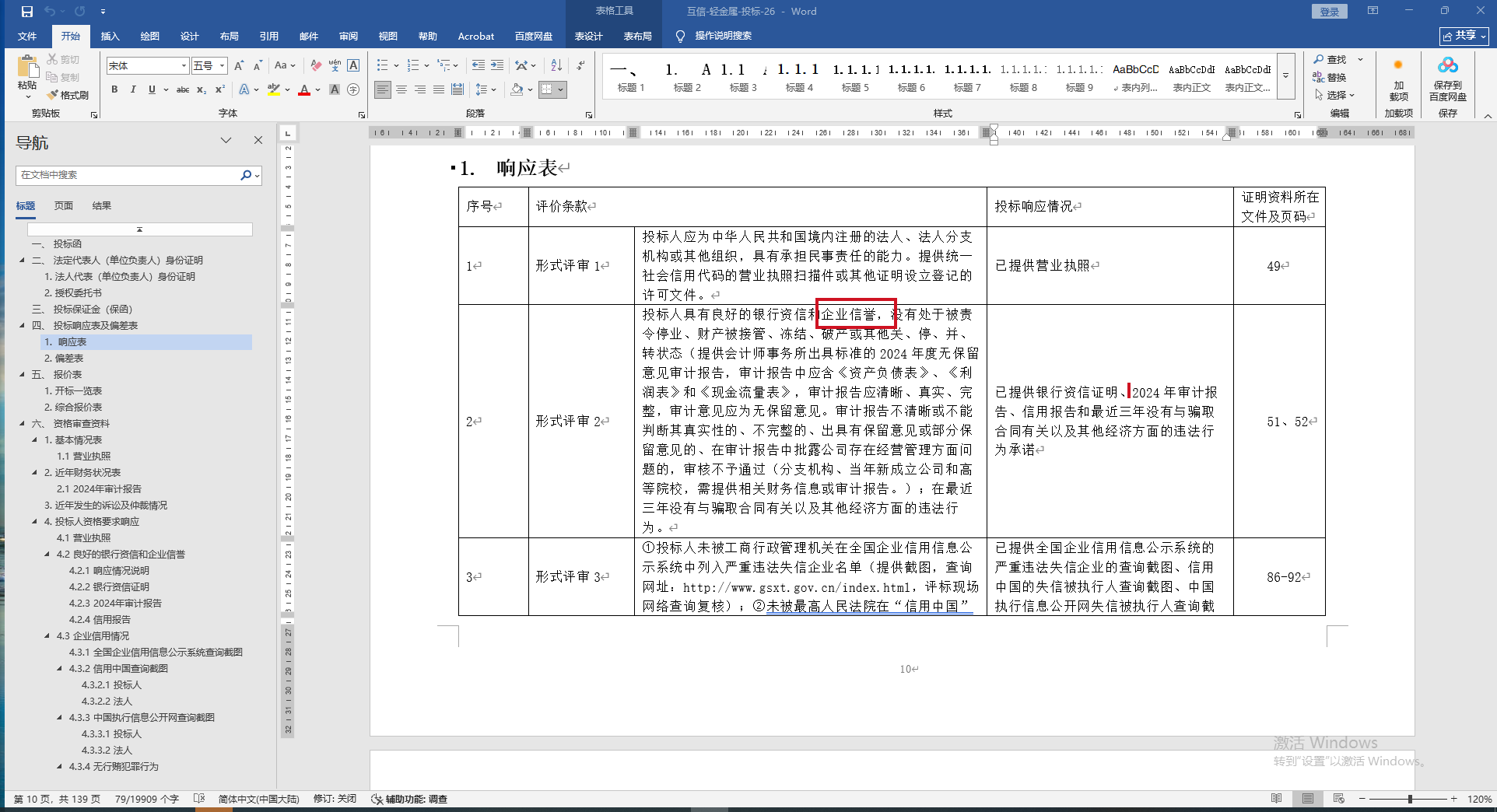Click the Format Painter (格式刷) brush
This screenshot has height=812, width=1497.
[x=68, y=95]
